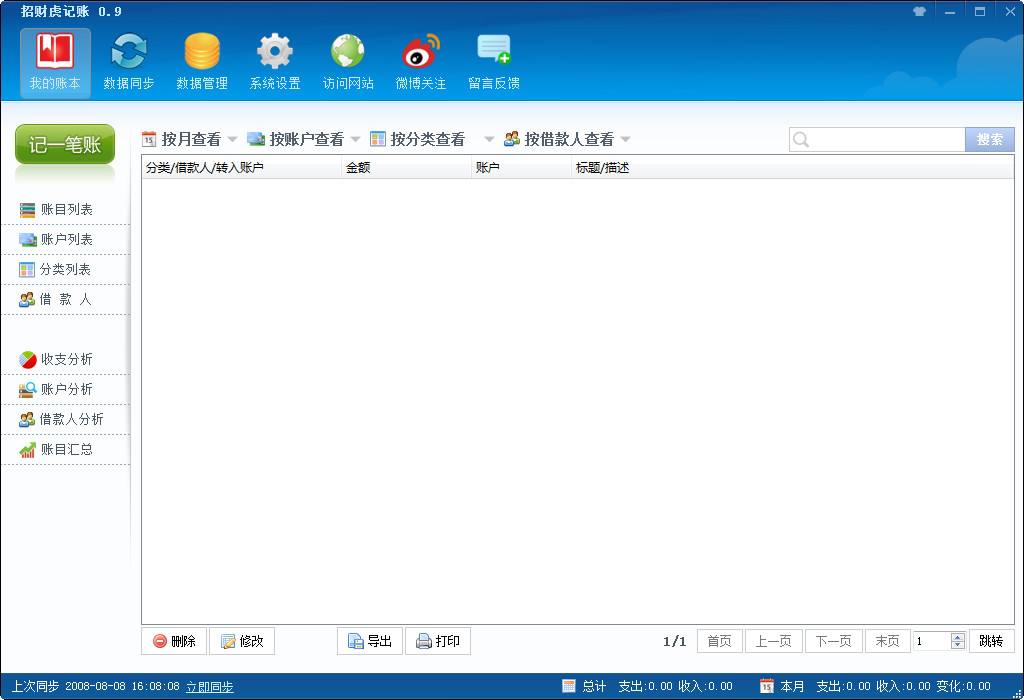Click the 访问网站 globe icon
Image resolution: width=1024 pixels, height=700 pixels.
(x=348, y=51)
